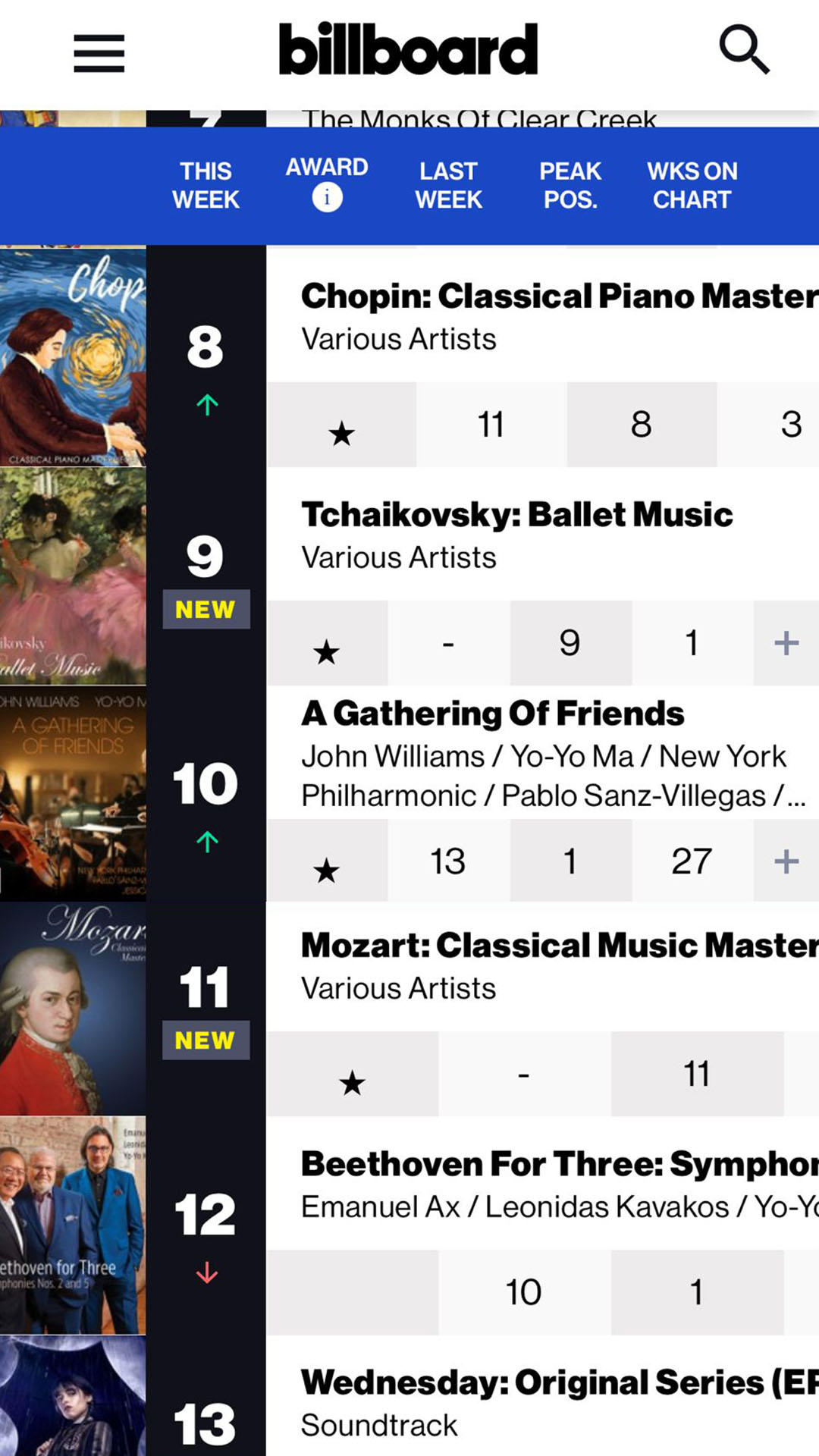Select the This Week column header
The image size is (819, 1456).
(206, 185)
